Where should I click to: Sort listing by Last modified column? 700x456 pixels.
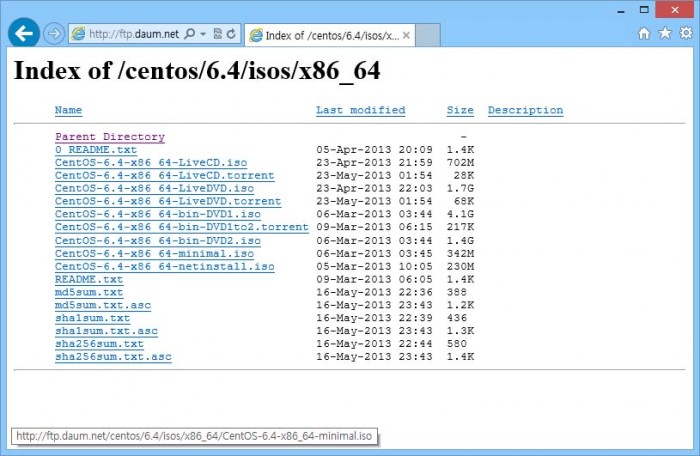tap(361, 110)
